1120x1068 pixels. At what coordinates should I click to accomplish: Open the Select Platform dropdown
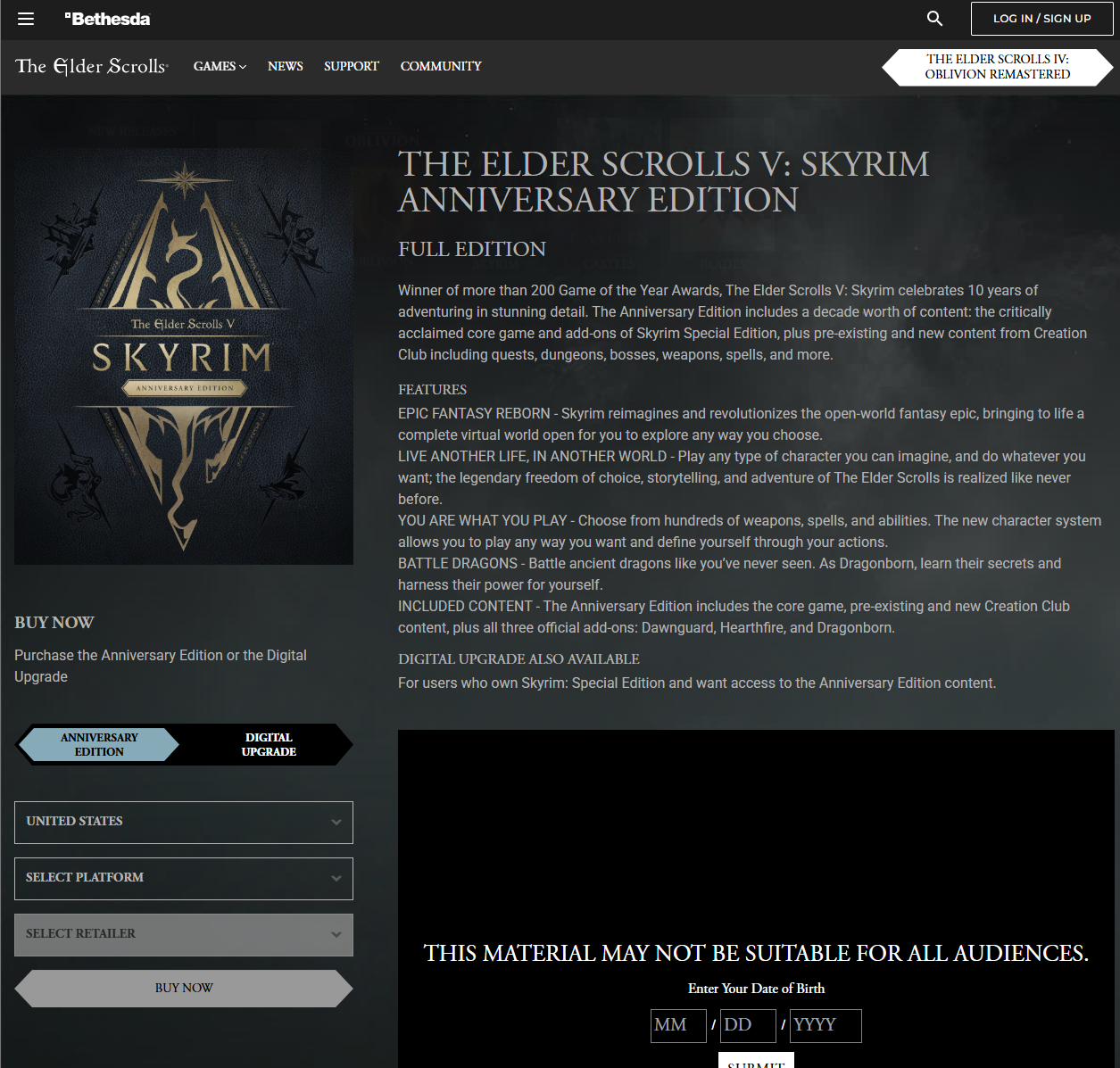pyautogui.click(x=184, y=879)
